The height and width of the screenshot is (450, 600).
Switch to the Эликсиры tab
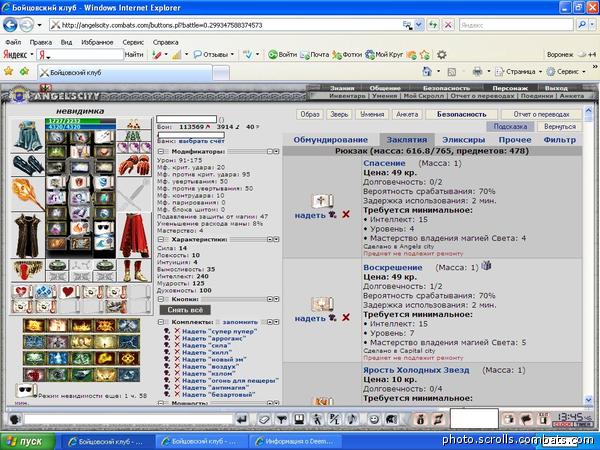(463, 140)
